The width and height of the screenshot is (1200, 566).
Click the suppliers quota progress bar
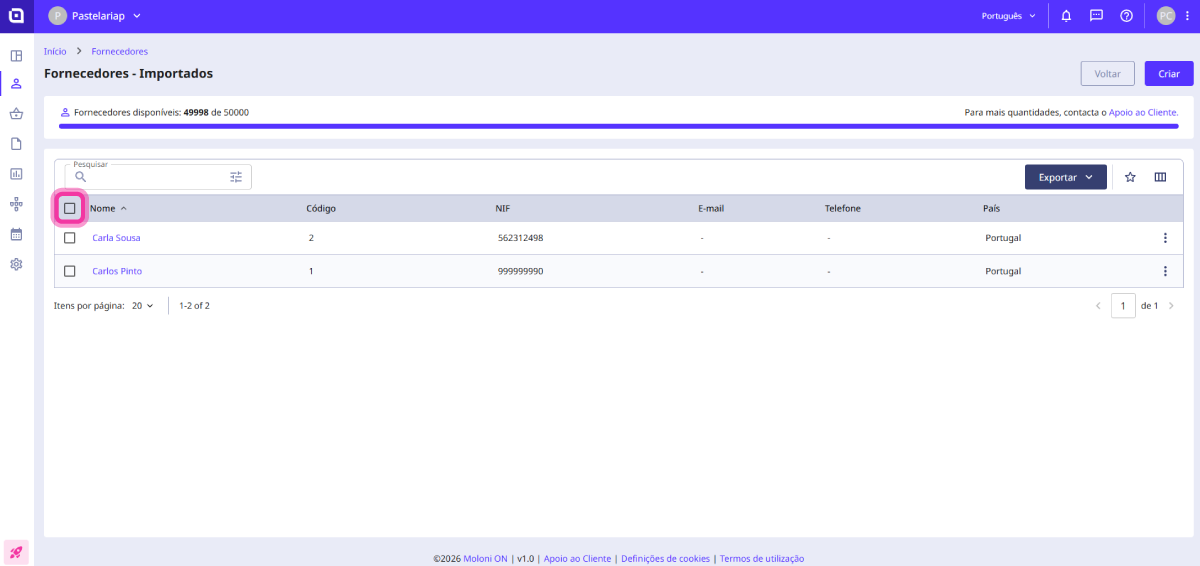point(618,126)
